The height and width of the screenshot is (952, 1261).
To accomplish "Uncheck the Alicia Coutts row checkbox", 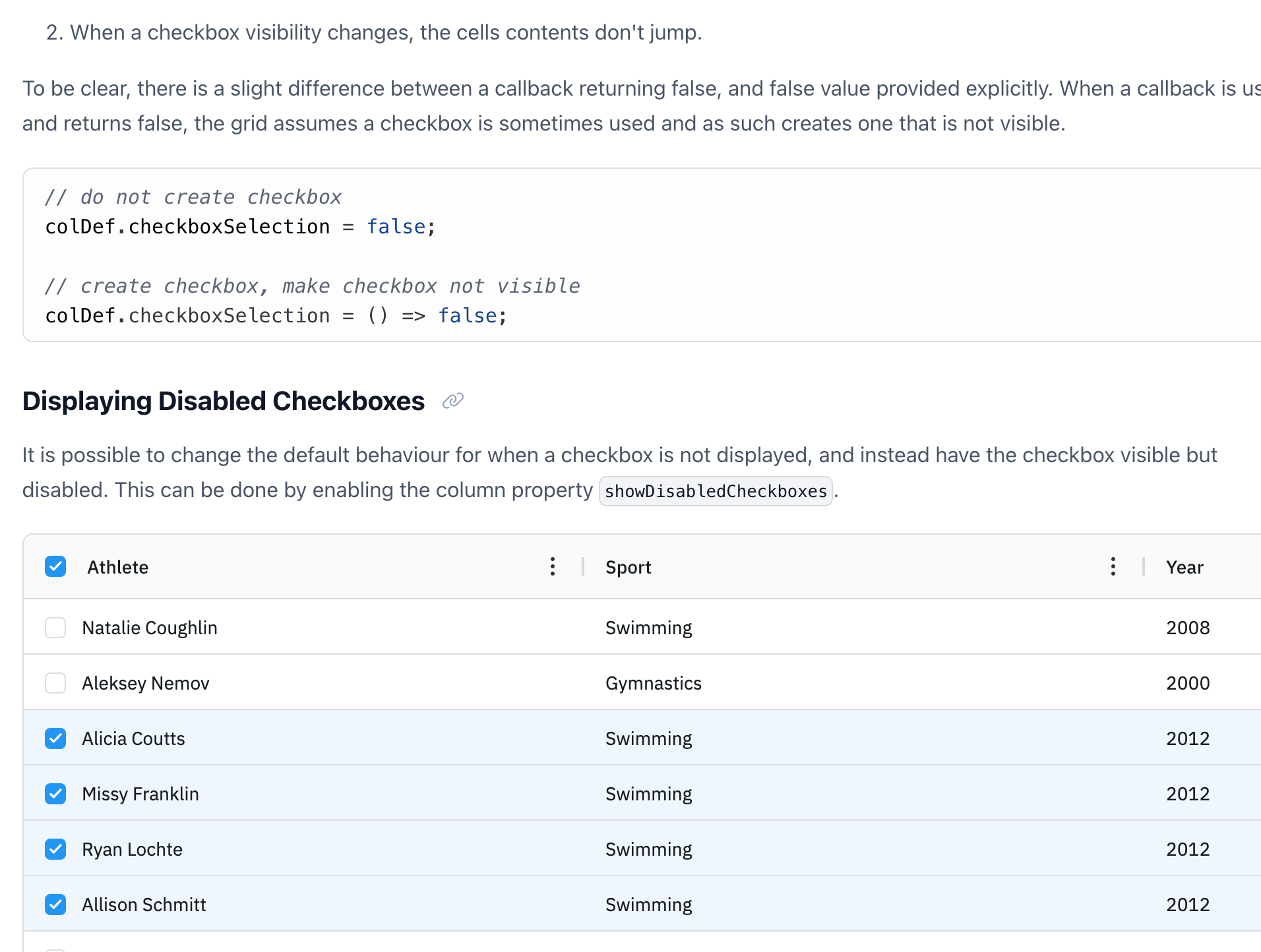I will 55,738.
